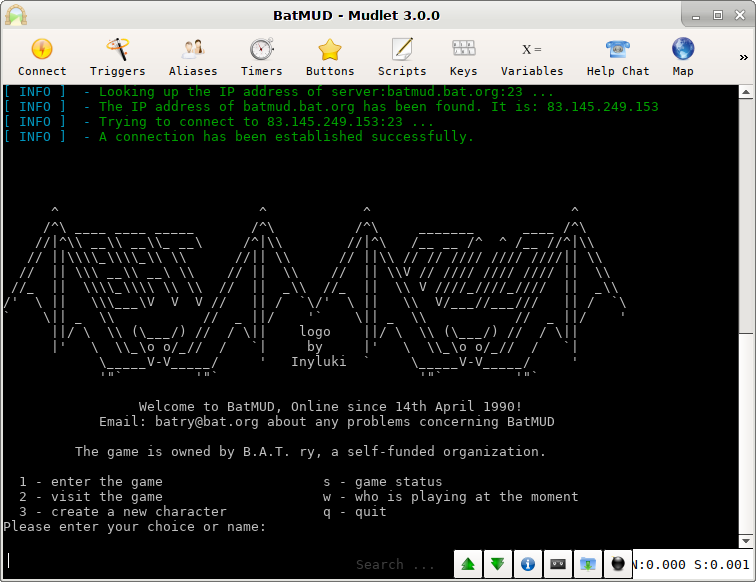Click the green up-arrow button near search
The image size is (756, 582).
pos(468,564)
